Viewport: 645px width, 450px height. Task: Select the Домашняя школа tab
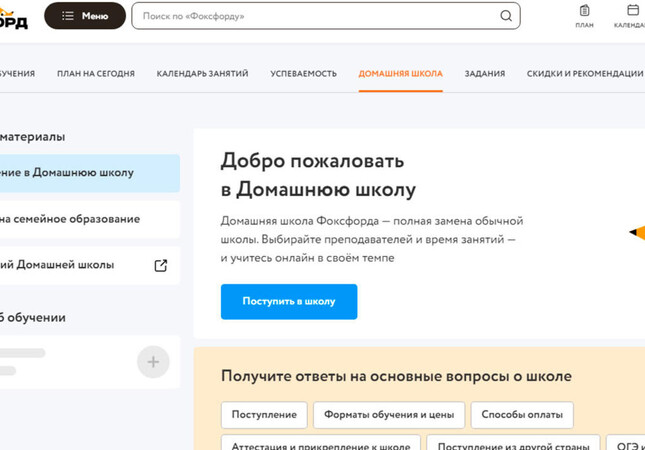[x=401, y=74]
